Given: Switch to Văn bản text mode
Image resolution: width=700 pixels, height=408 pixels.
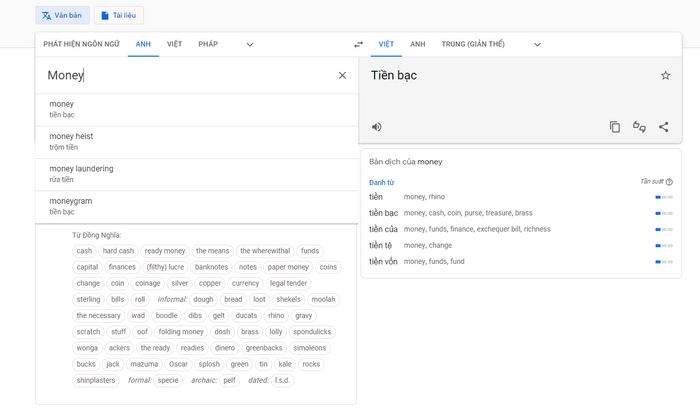Looking at the screenshot, I should tap(62, 15).
